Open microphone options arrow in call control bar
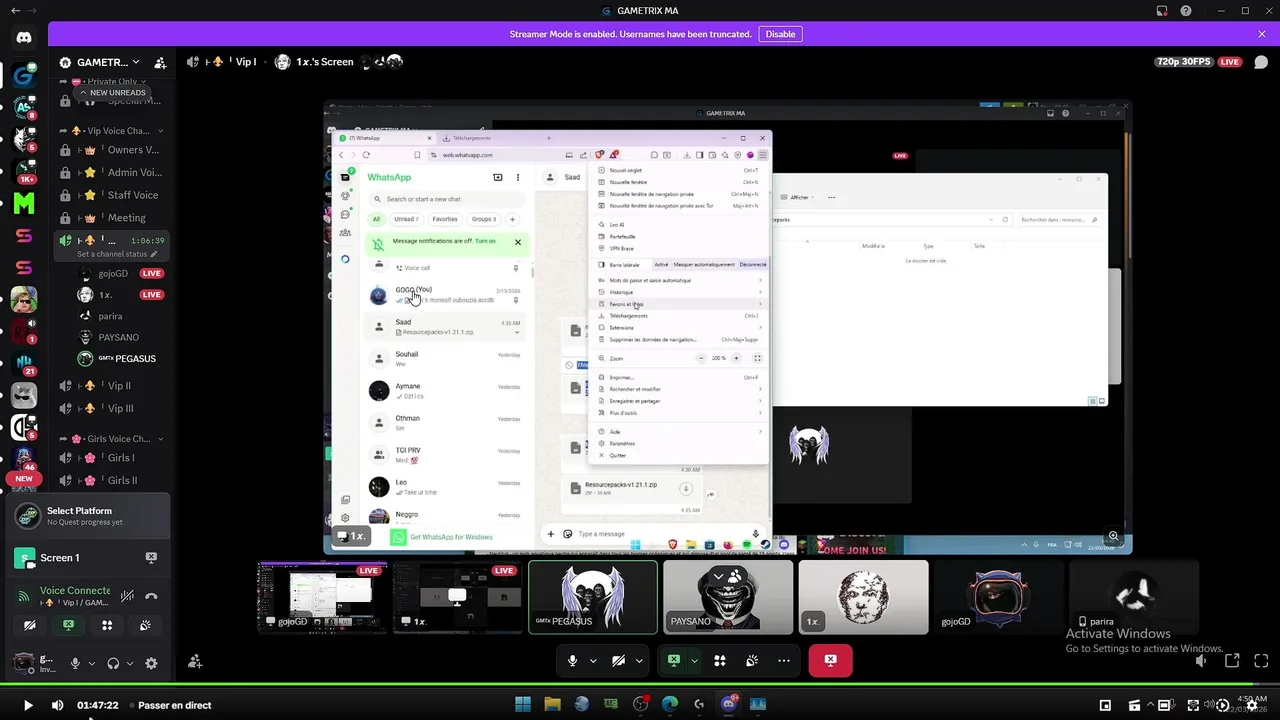This screenshot has height=720, width=1280. click(x=593, y=660)
